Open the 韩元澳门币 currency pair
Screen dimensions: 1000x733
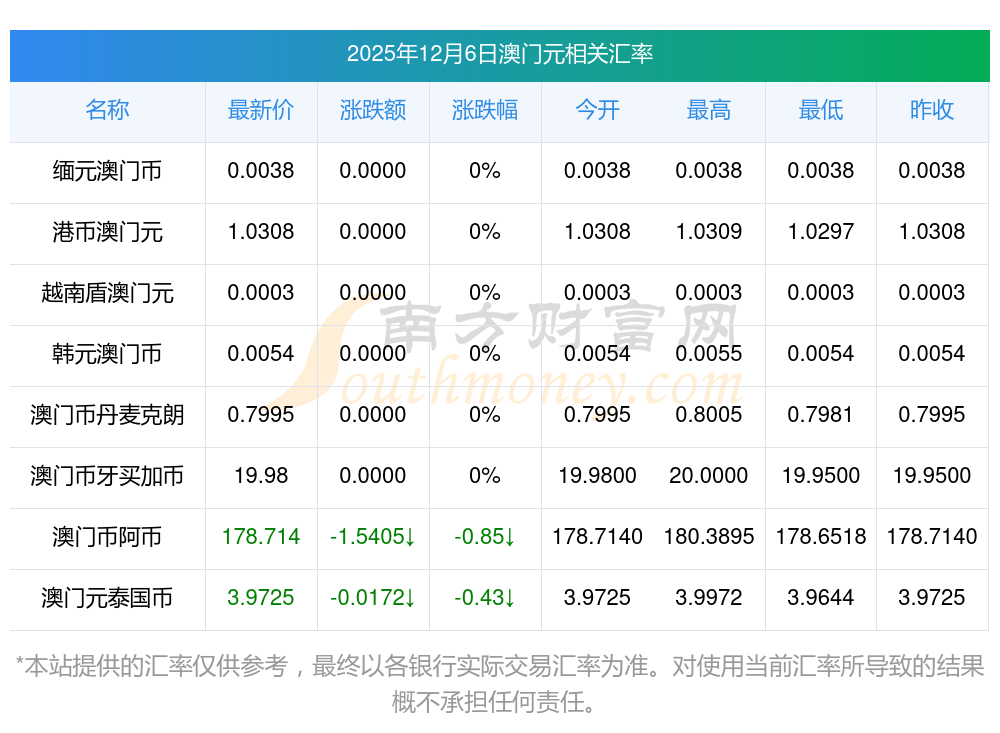coord(107,354)
